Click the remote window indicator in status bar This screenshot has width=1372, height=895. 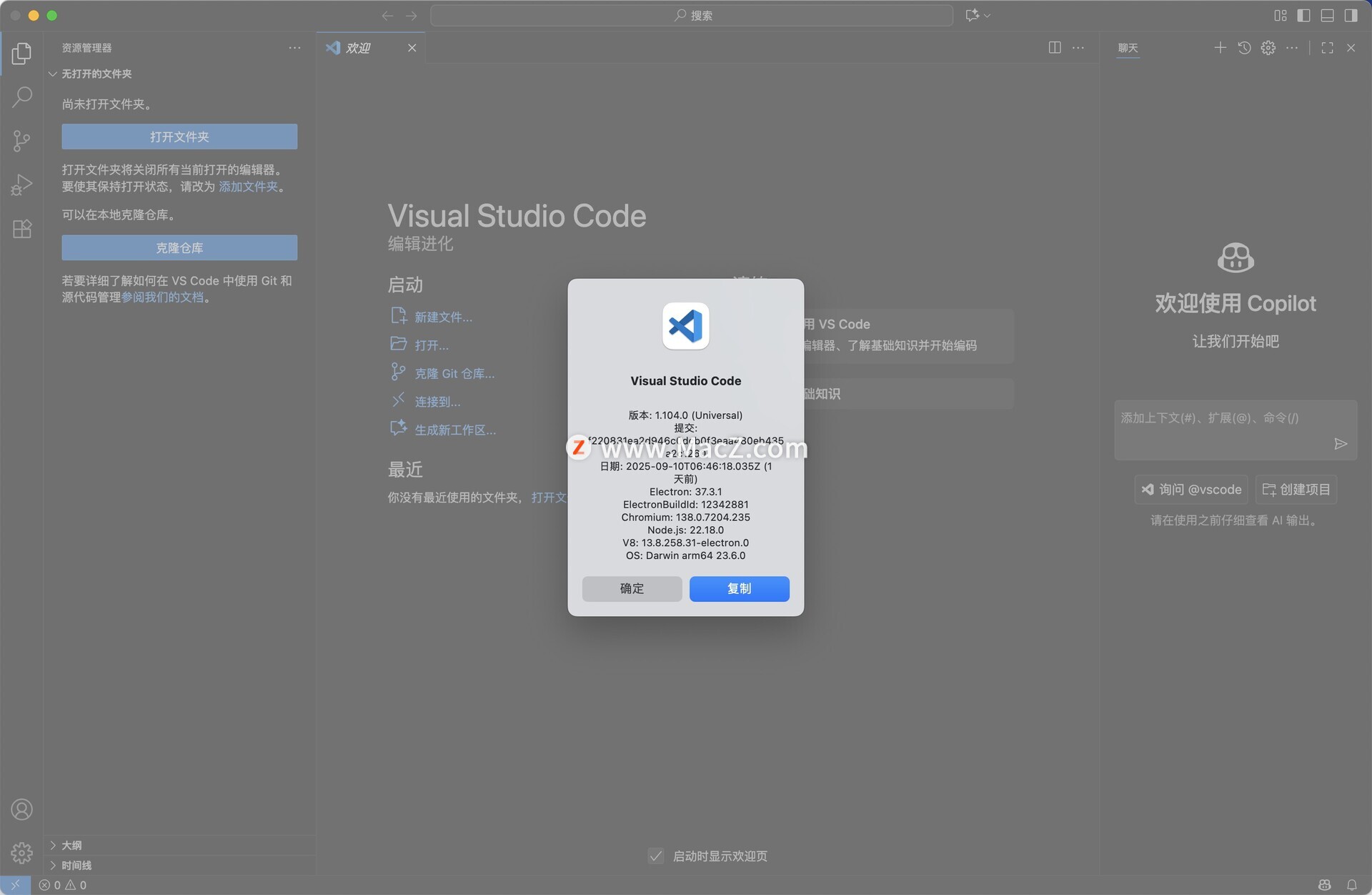coord(15,885)
